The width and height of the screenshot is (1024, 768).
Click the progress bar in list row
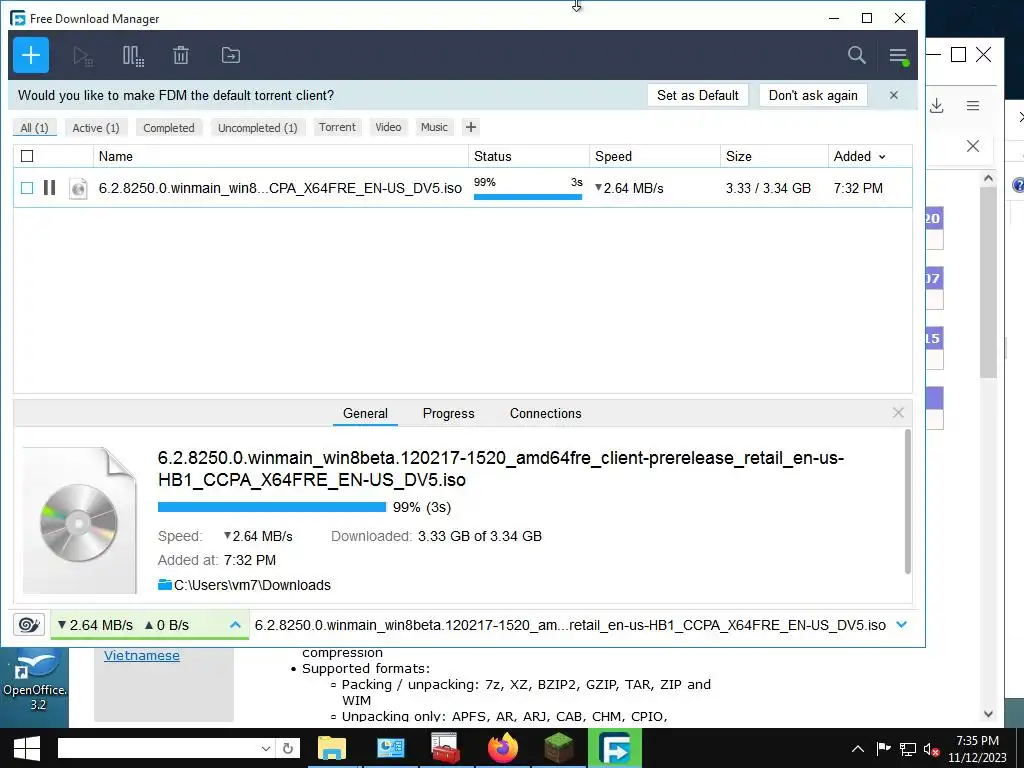[528, 197]
